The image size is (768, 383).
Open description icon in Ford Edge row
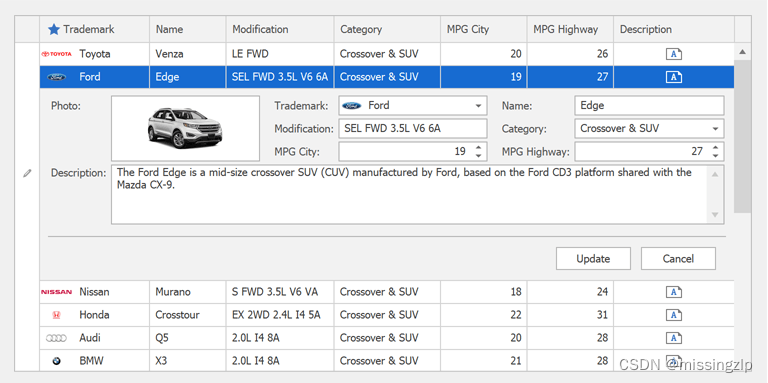[674, 77]
